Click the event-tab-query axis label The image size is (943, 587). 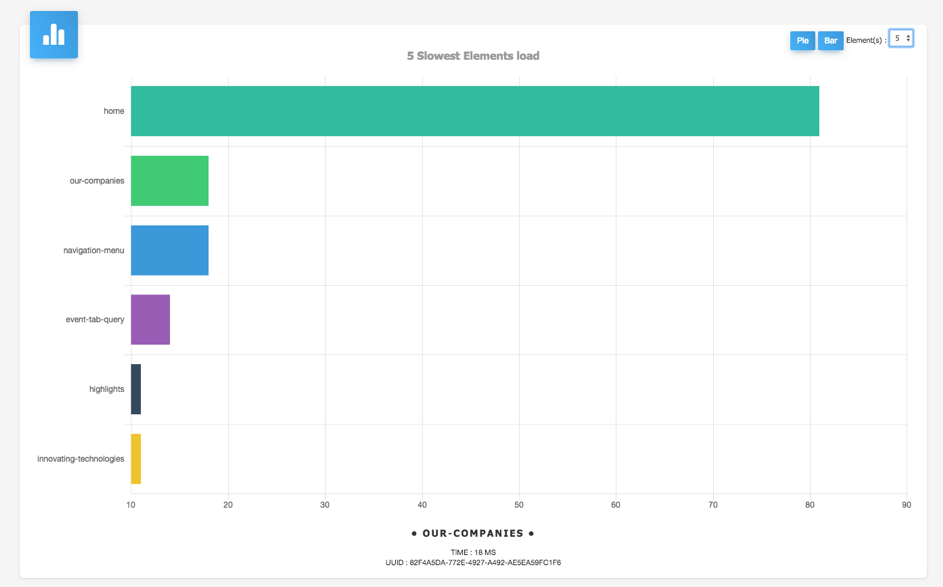[x=95, y=320]
